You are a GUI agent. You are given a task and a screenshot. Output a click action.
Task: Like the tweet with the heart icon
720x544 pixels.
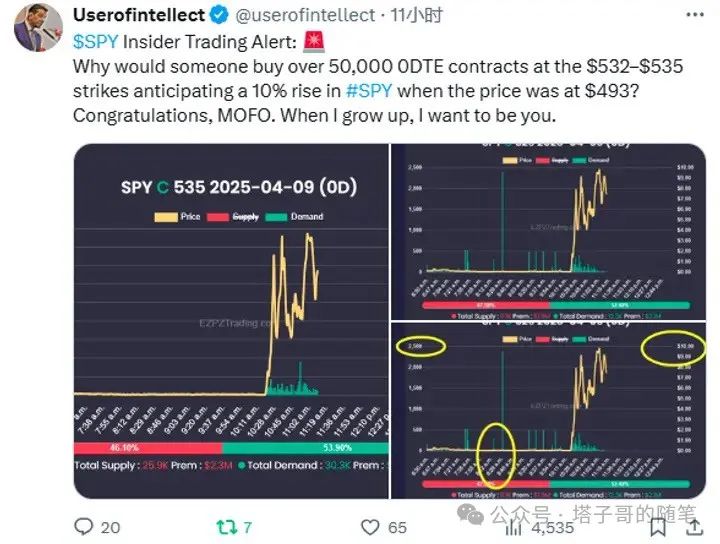pyautogui.click(x=370, y=527)
